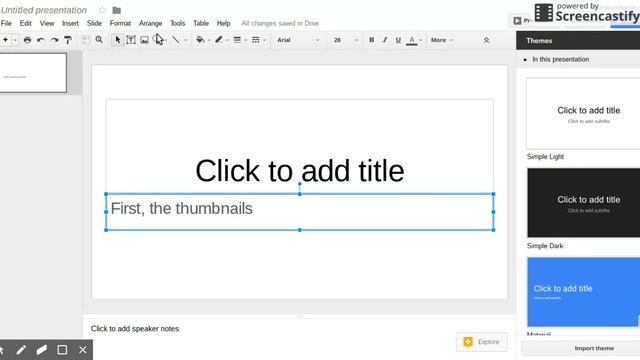Screen dimensions: 640x360
Task: Select the Line tool
Action: point(176,40)
